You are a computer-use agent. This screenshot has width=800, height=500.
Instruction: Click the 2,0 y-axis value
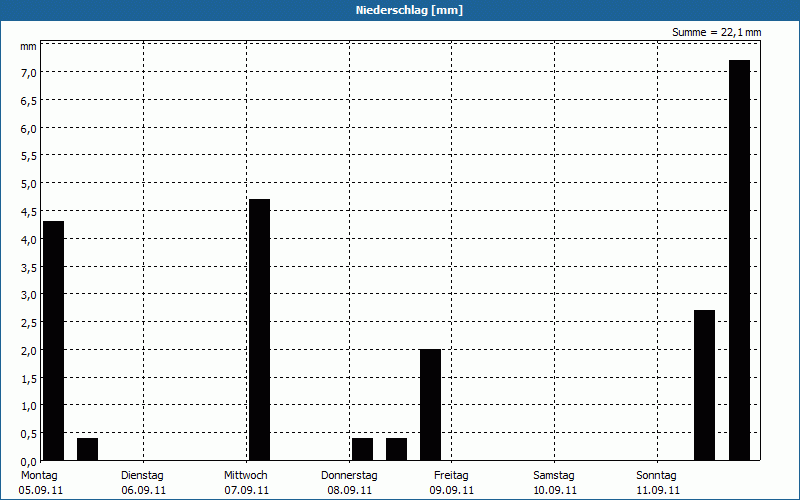click(29, 351)
